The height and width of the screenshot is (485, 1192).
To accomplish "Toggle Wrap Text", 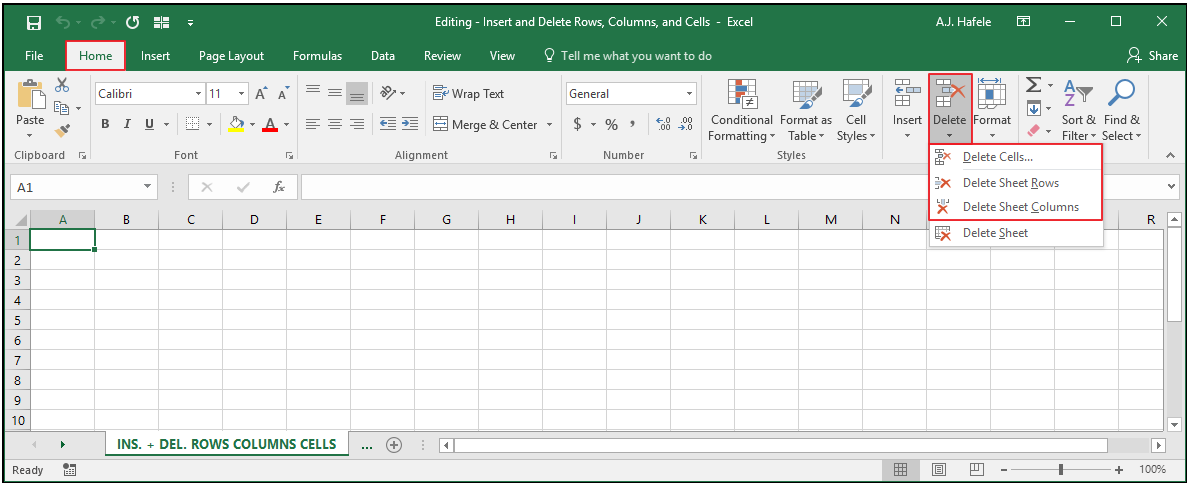I will 468,94.
